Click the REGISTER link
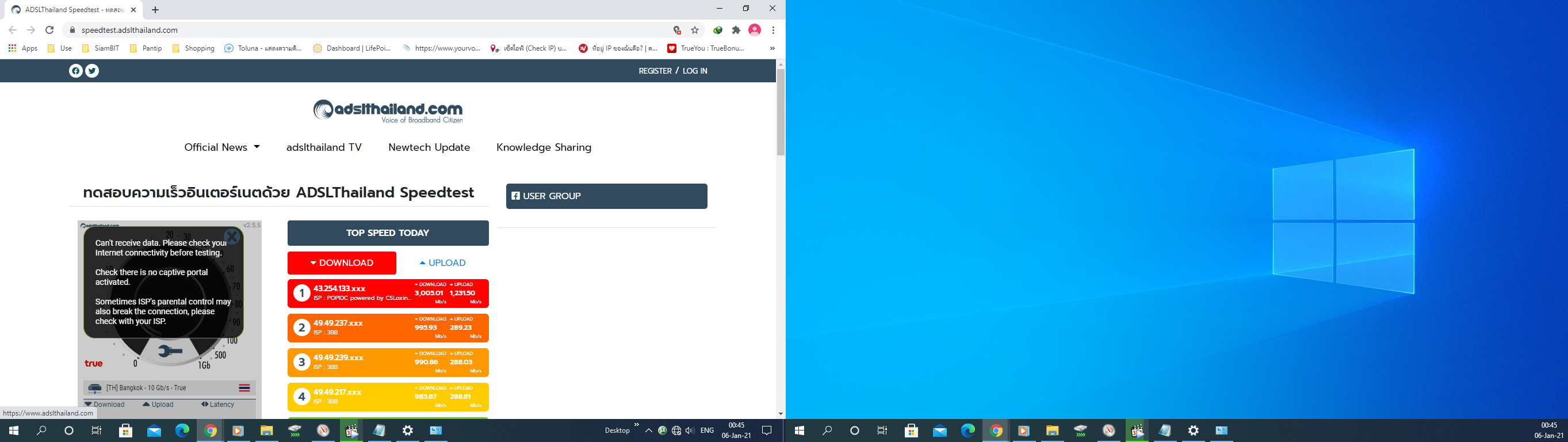The width and height of the screenshot is (1568, 442). pyautogui.click(x=655, y=71)
